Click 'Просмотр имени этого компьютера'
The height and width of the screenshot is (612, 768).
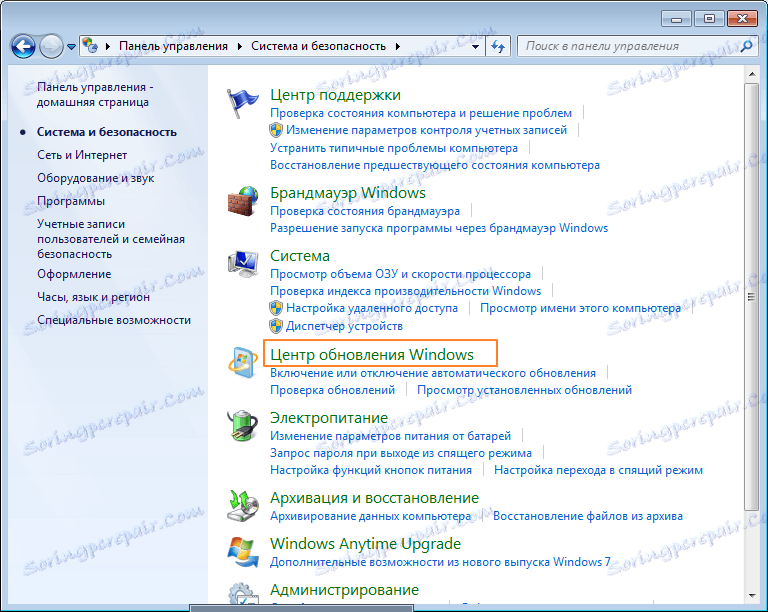[580, 308]
